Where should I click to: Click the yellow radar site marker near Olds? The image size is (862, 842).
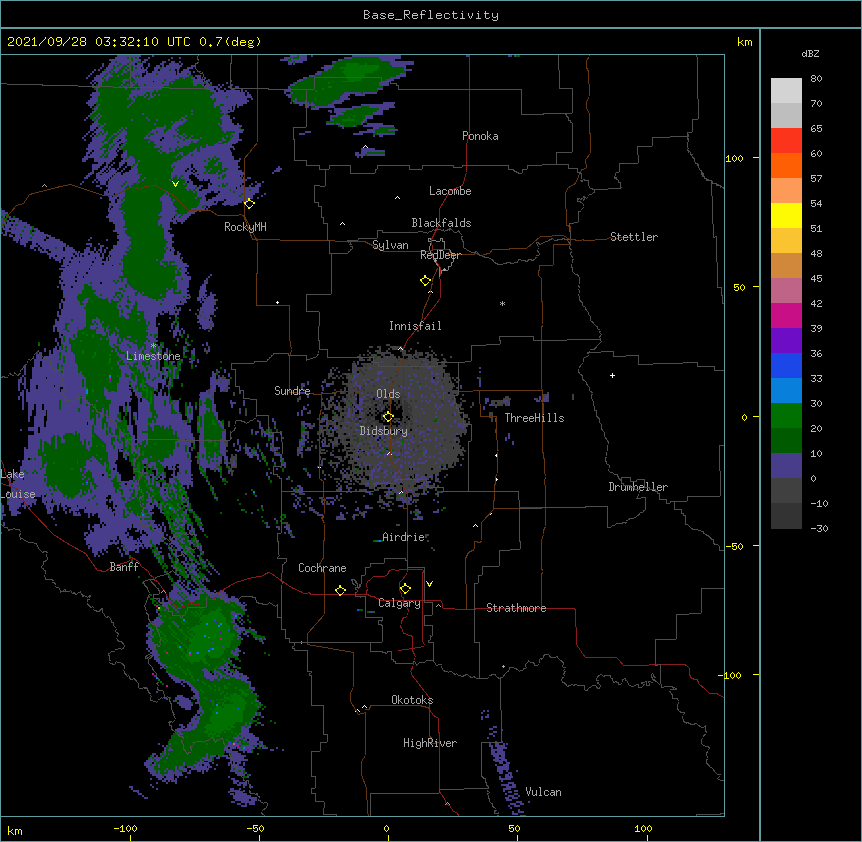point(388,417)
